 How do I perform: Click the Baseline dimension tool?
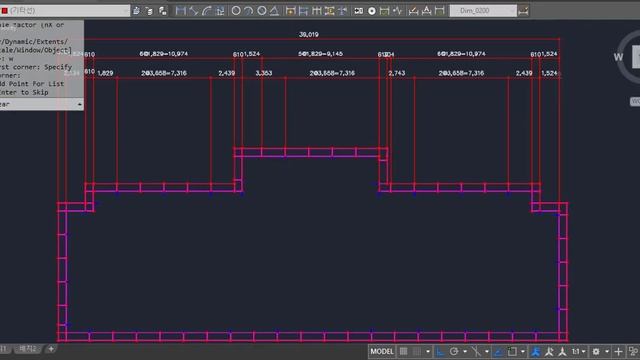[303, 11]
